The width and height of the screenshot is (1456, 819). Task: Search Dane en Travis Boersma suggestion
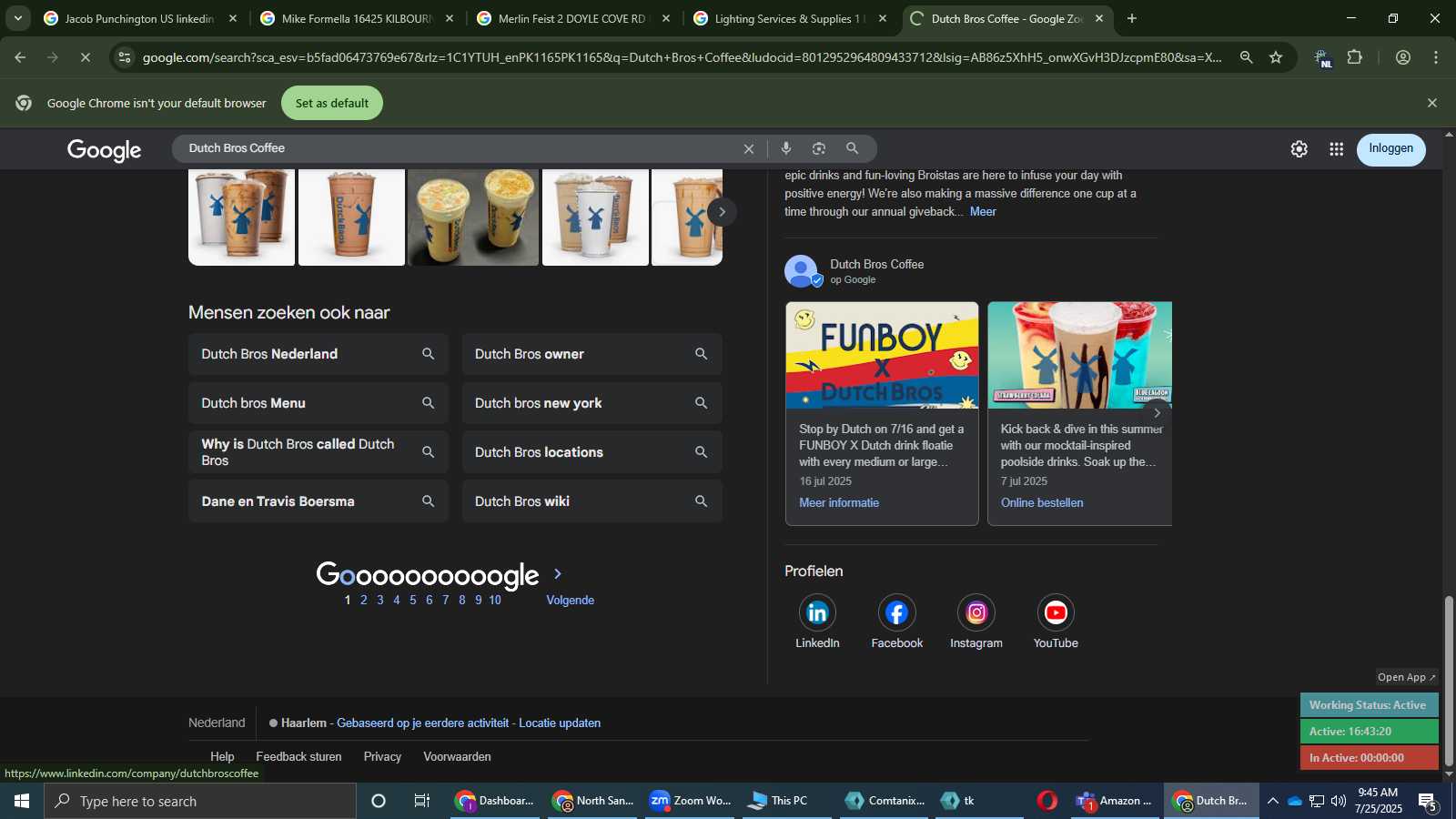[x=318, y=501]
